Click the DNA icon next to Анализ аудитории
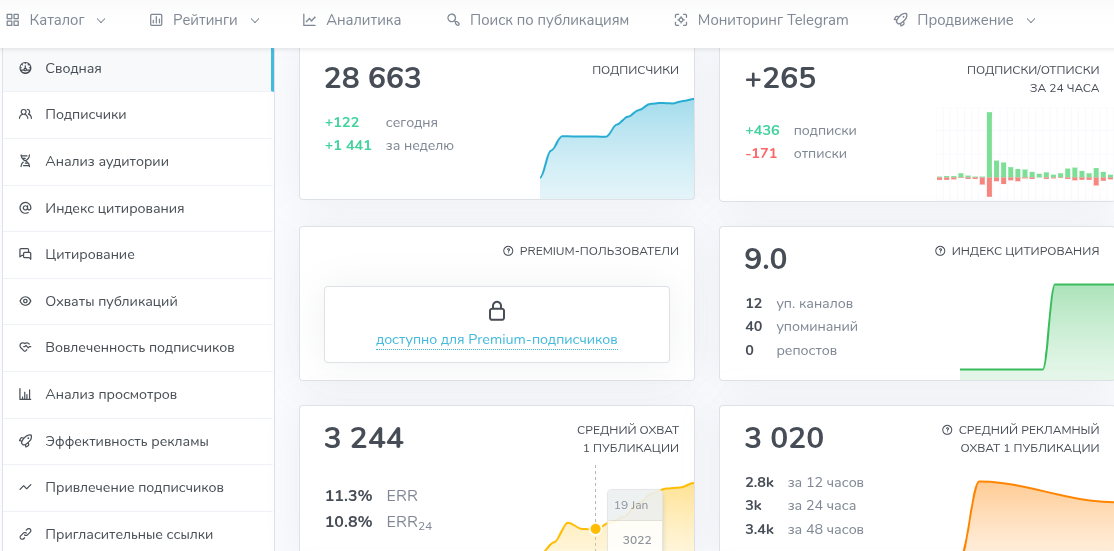 pos(26,161)
